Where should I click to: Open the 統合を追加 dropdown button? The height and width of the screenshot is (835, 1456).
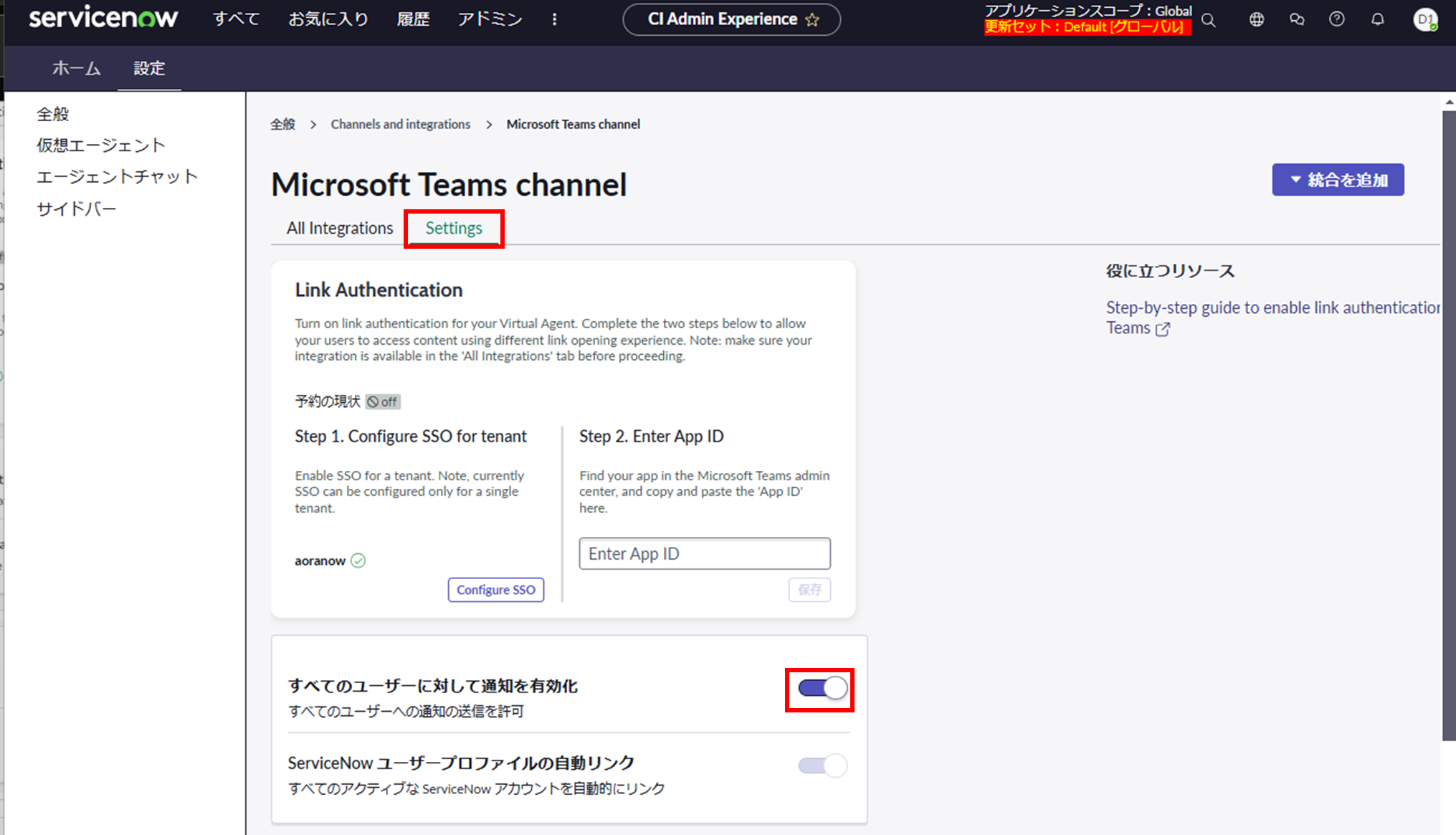[x=1338, y=180]
